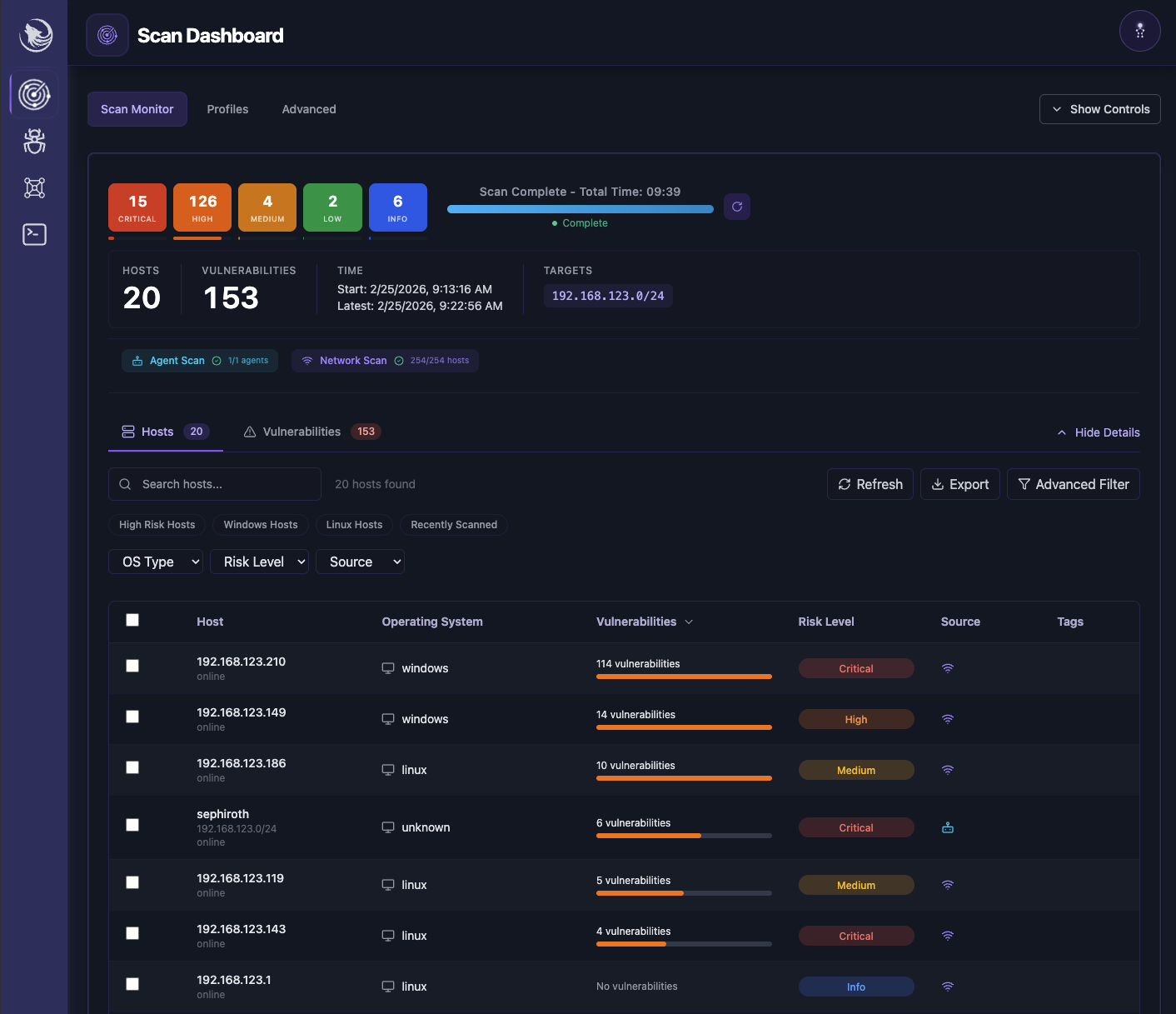Click the scan completion progress bar
The height and width of the screenshot is (1014, 1176).
pyautogui.click(x=581, y=208)
